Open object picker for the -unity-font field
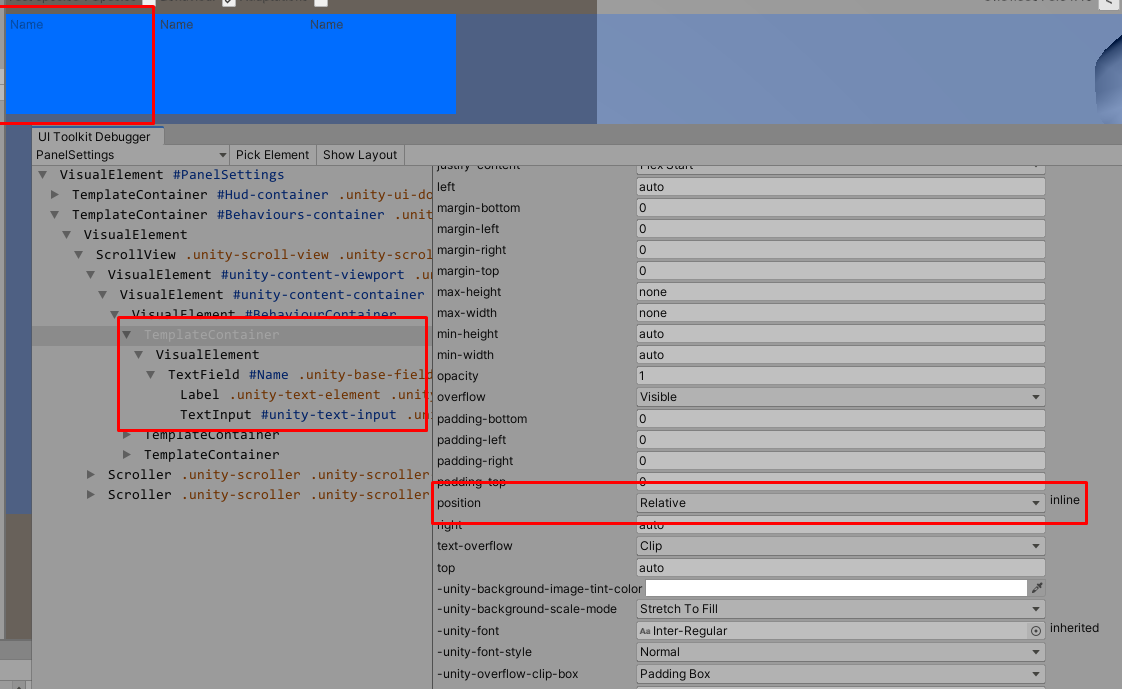 click(x=1035, y=630)
